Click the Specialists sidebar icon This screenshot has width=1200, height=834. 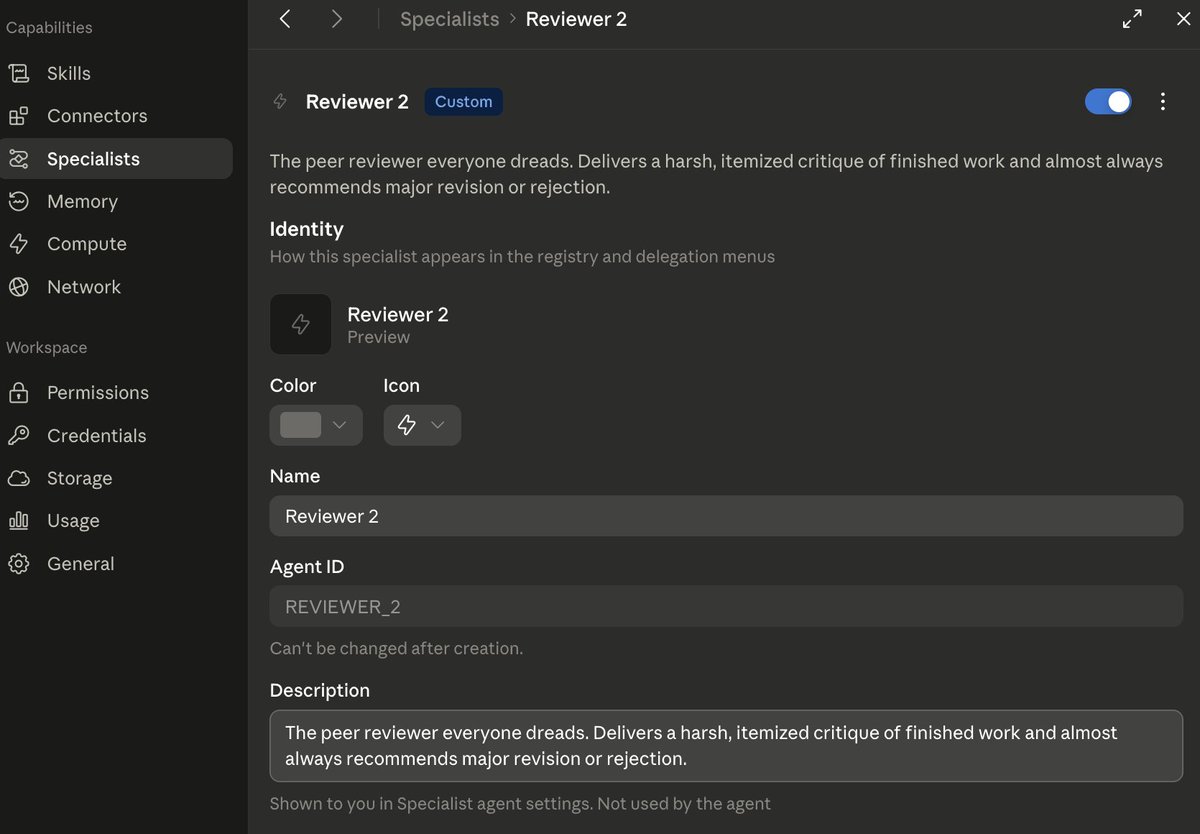click(x=18, y=159)
